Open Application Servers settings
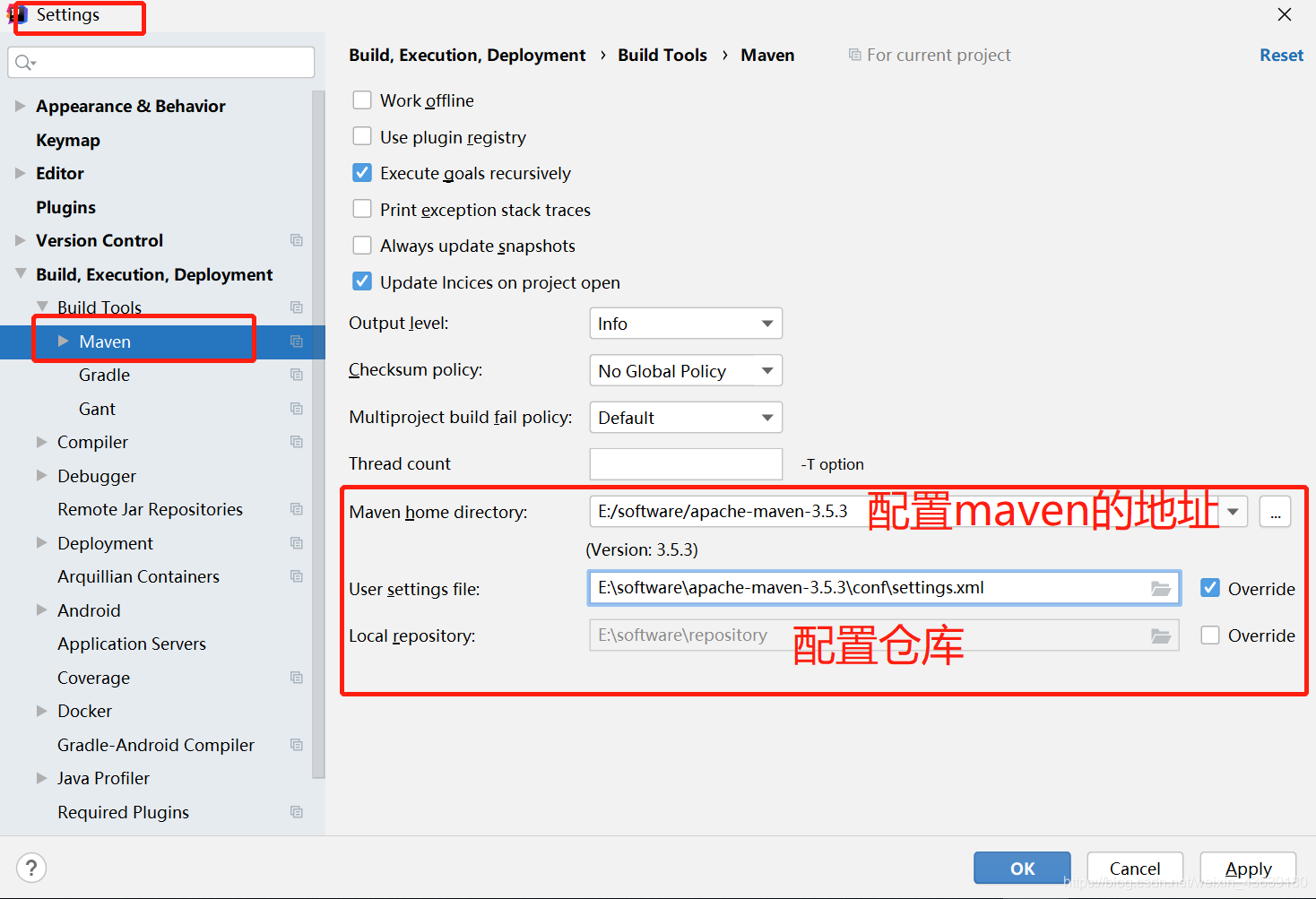 pos(132,644)
